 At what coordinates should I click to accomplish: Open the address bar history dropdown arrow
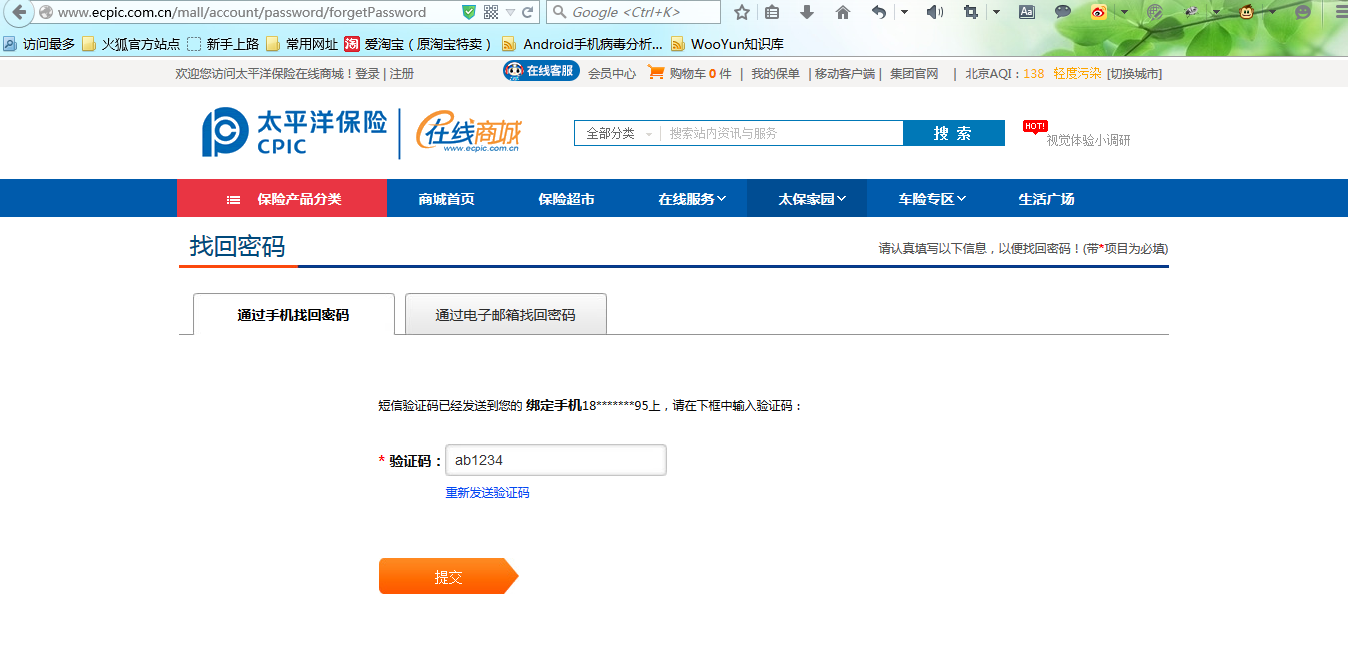tap(510, 12)
